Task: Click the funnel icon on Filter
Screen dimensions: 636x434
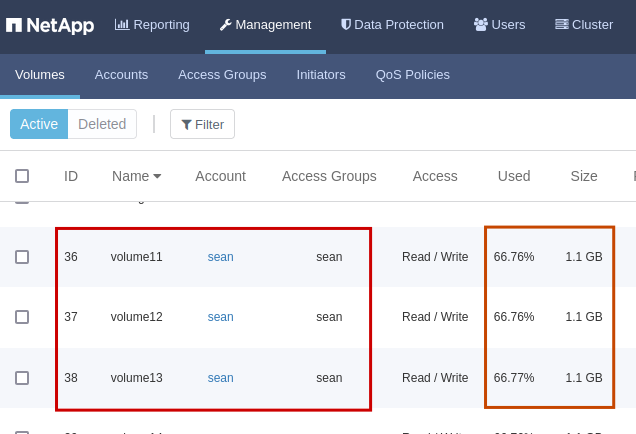Action: (186, 125)
